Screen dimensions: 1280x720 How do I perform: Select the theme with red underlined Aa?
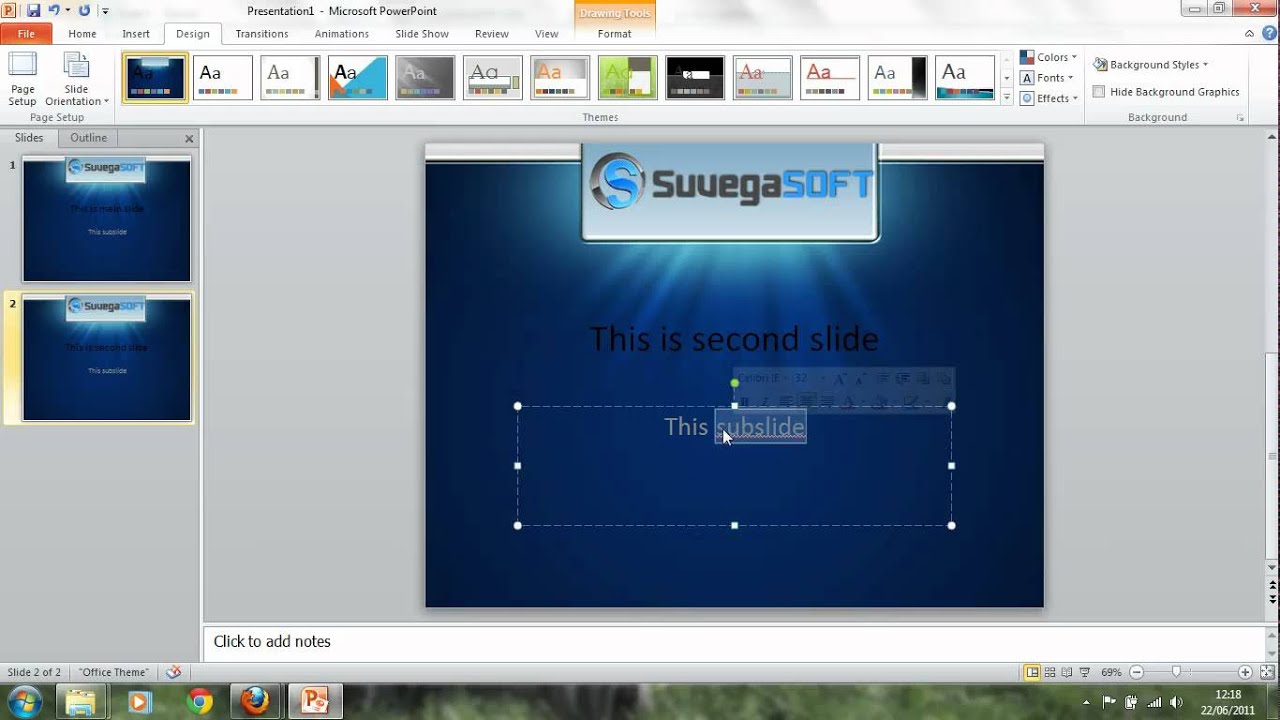tap(830, 78)
